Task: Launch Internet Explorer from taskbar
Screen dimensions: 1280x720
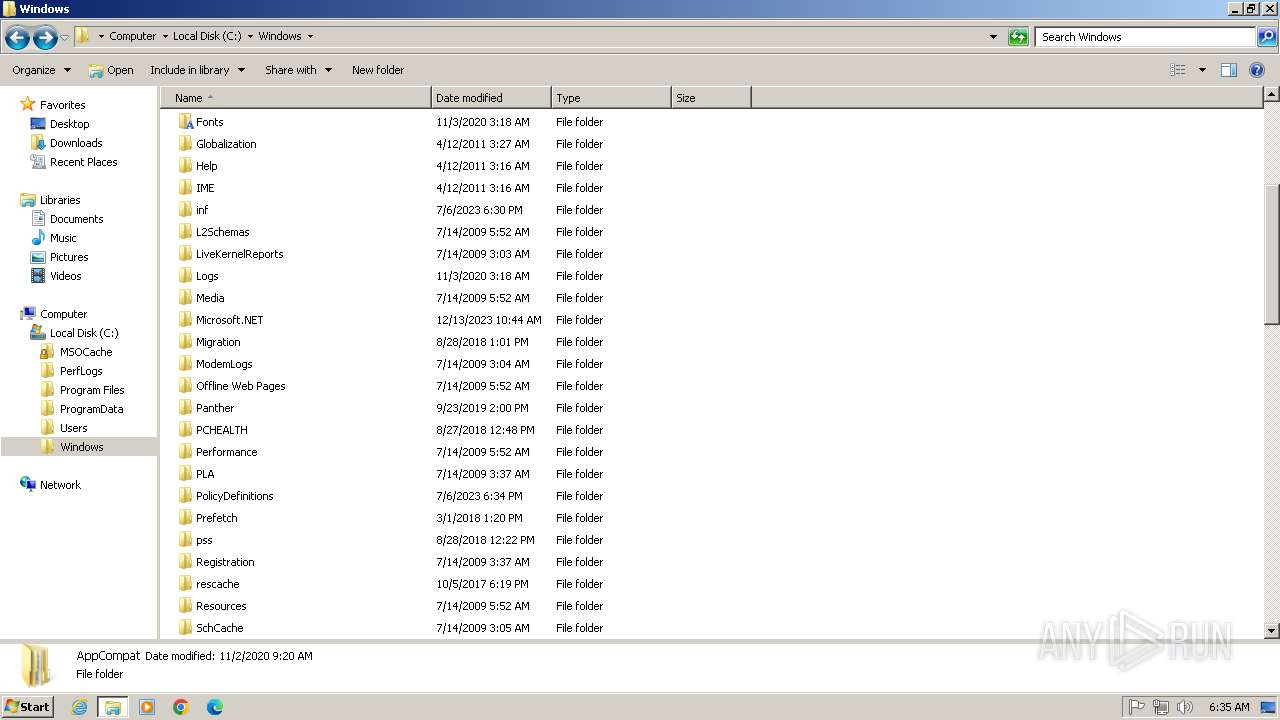Action: 79,707
